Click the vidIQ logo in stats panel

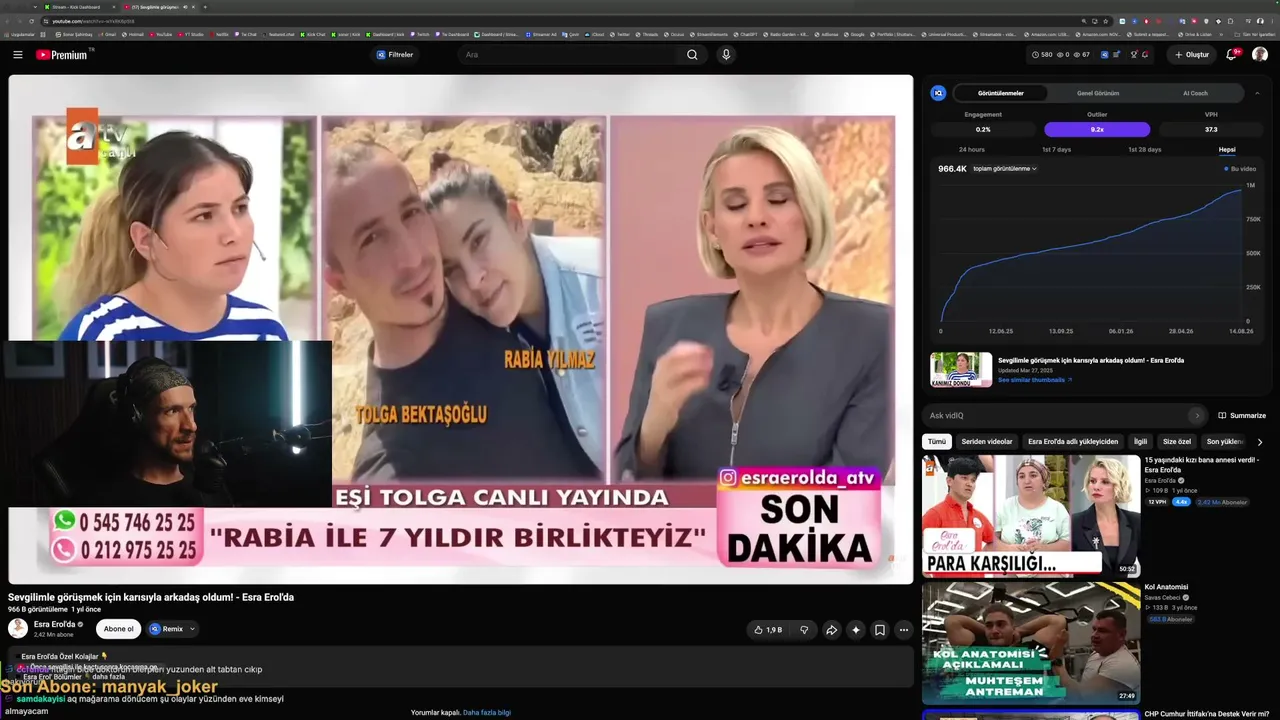tap(938, 93)
